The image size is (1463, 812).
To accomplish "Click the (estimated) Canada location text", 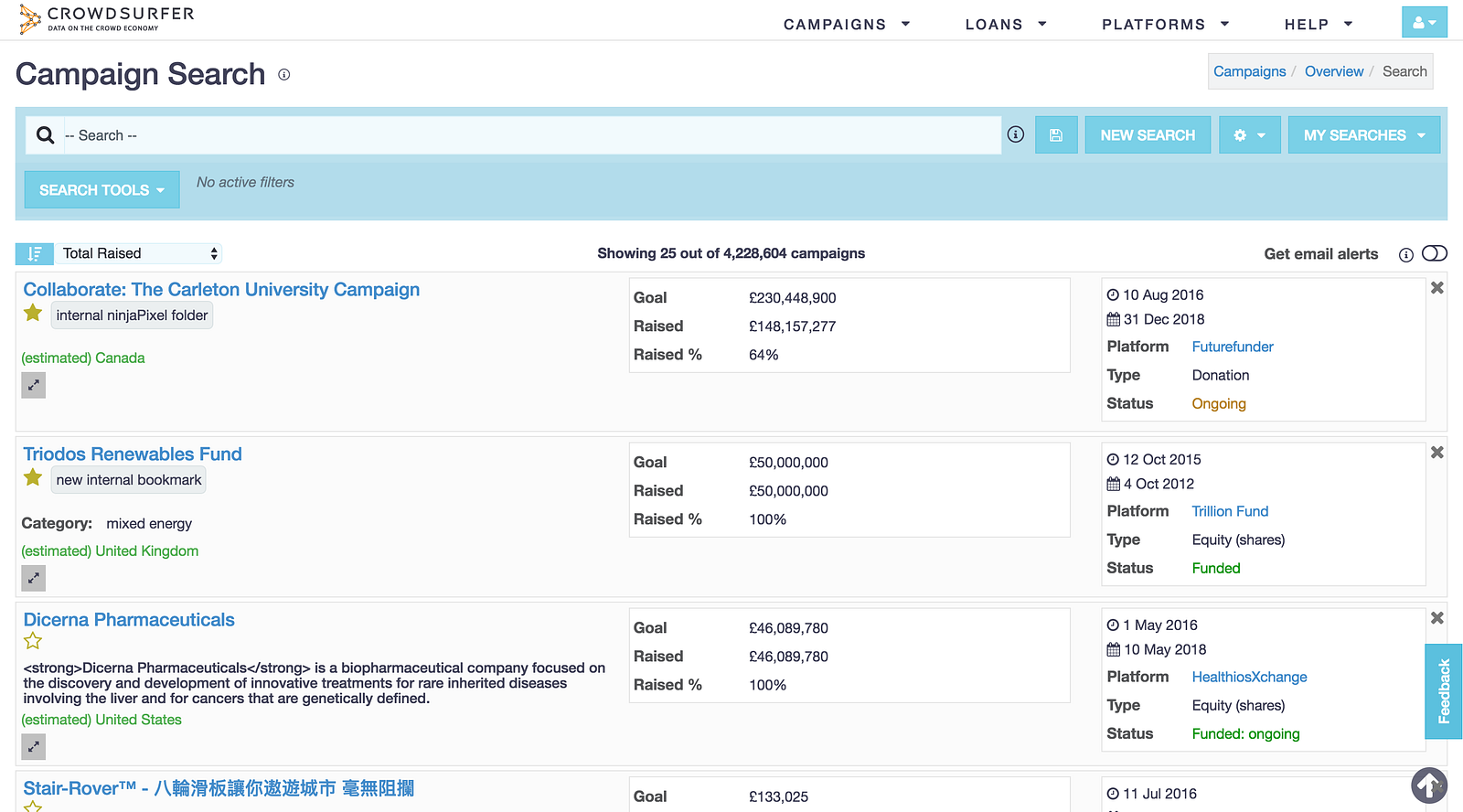I will 83,358.
